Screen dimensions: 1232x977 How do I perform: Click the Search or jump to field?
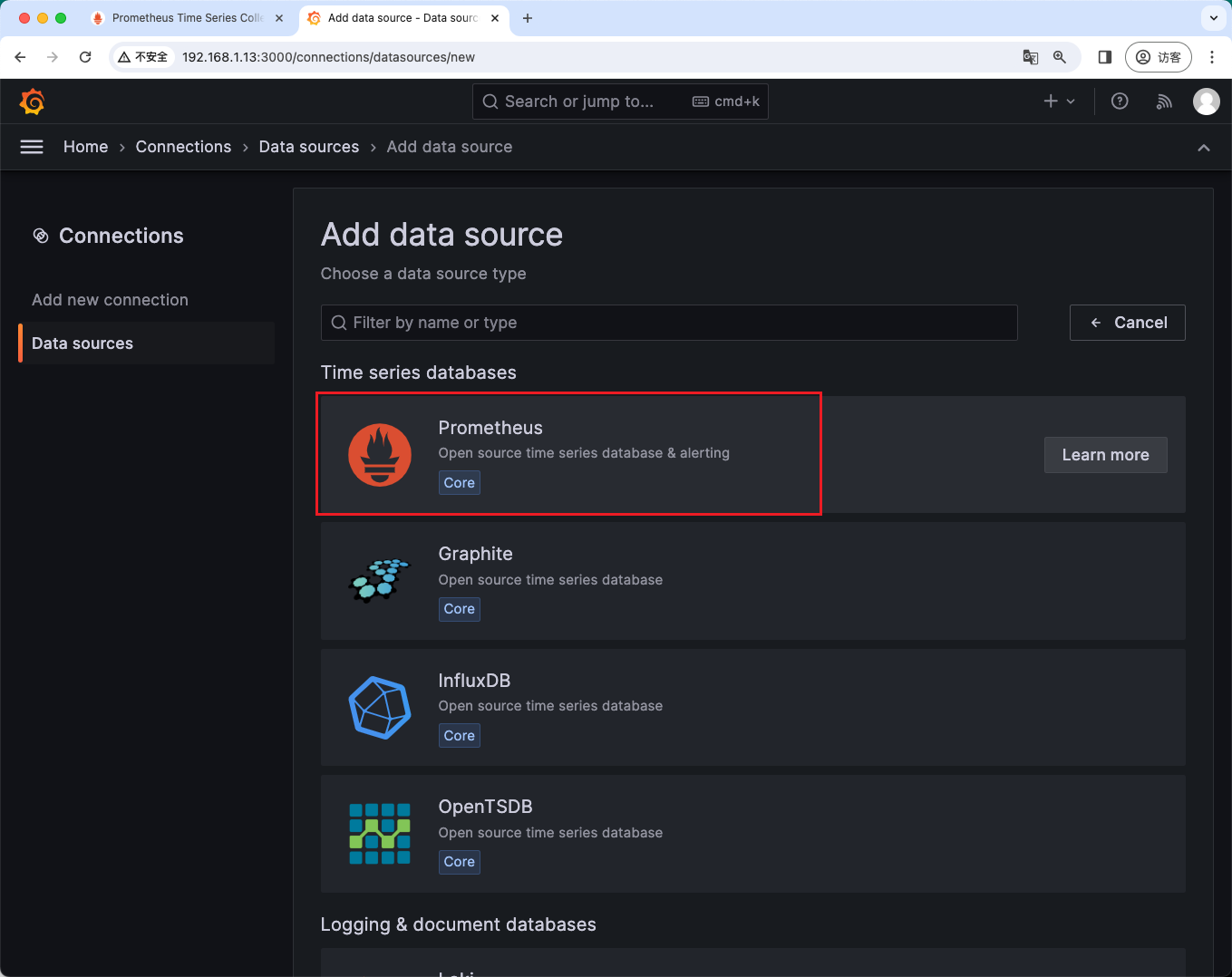(620, 102)
